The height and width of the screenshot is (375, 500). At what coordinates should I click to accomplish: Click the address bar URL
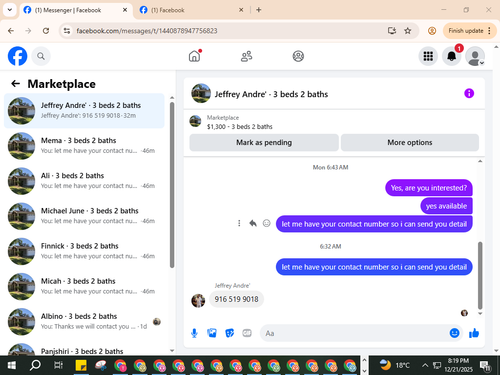(147, 31)
